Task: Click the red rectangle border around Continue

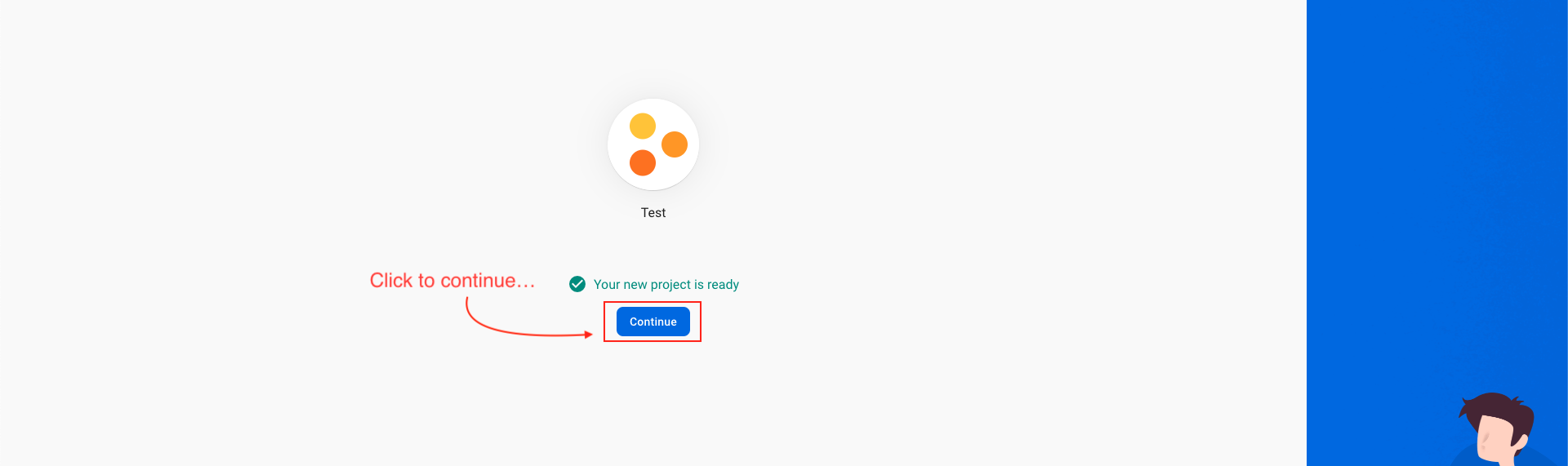Action: tap(653, 303)
